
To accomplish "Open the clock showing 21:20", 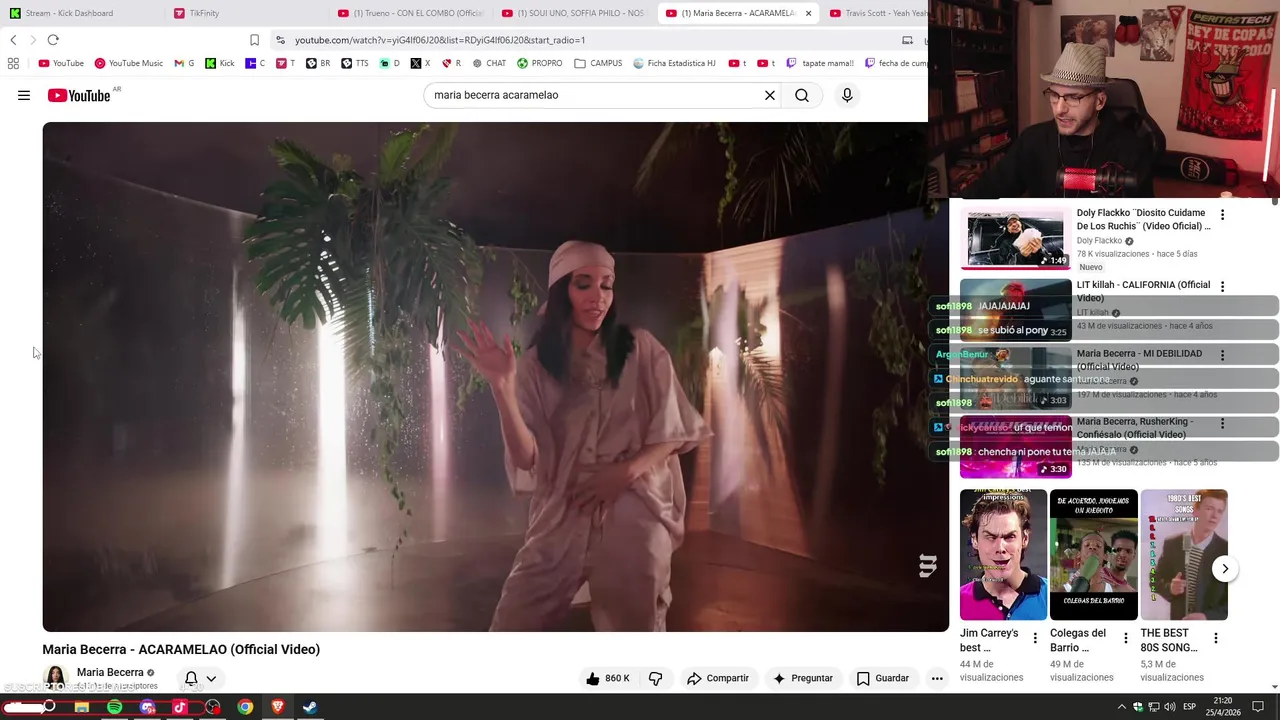I will [1222, 707].
